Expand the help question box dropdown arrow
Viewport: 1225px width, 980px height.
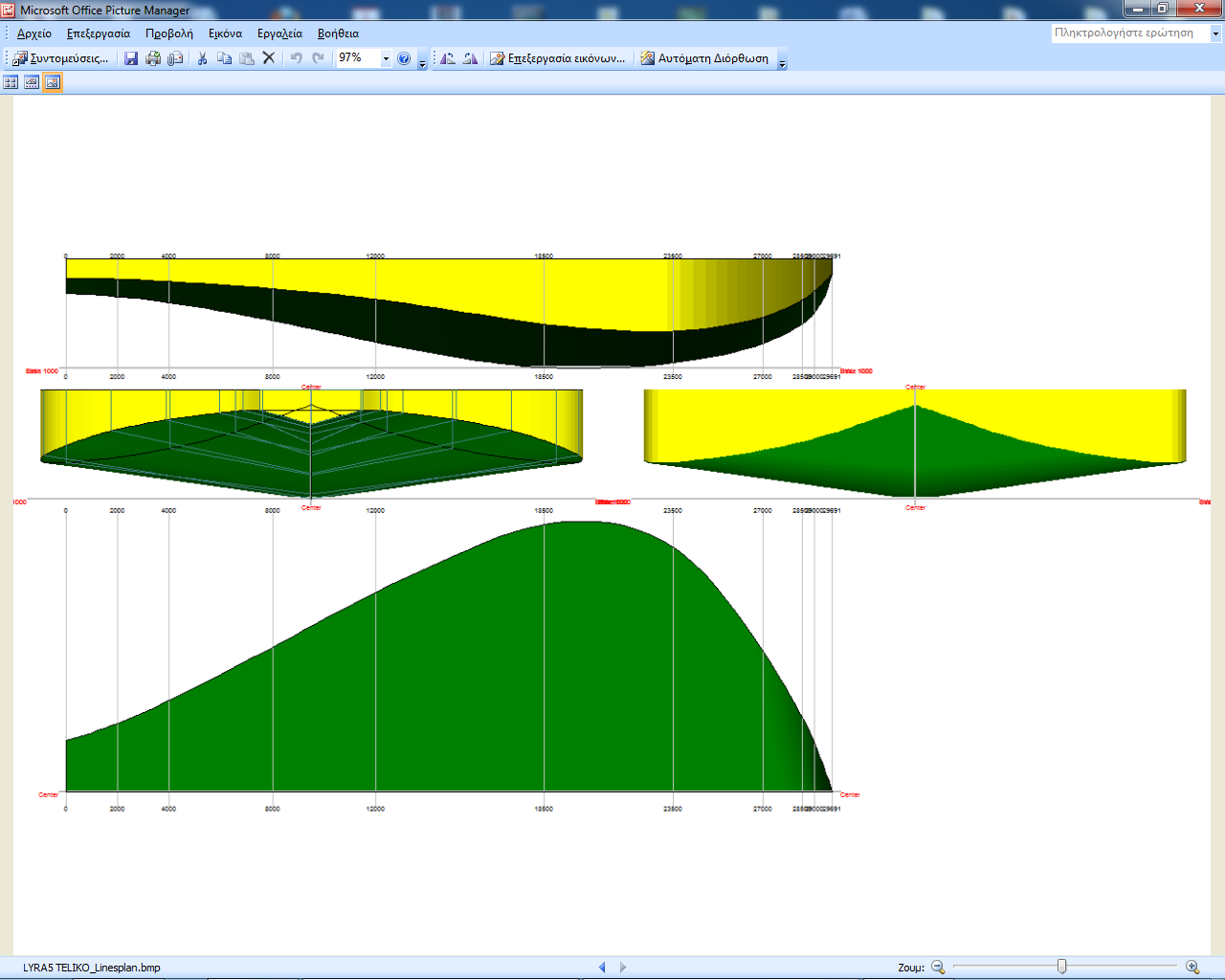tap(1215, 33)
